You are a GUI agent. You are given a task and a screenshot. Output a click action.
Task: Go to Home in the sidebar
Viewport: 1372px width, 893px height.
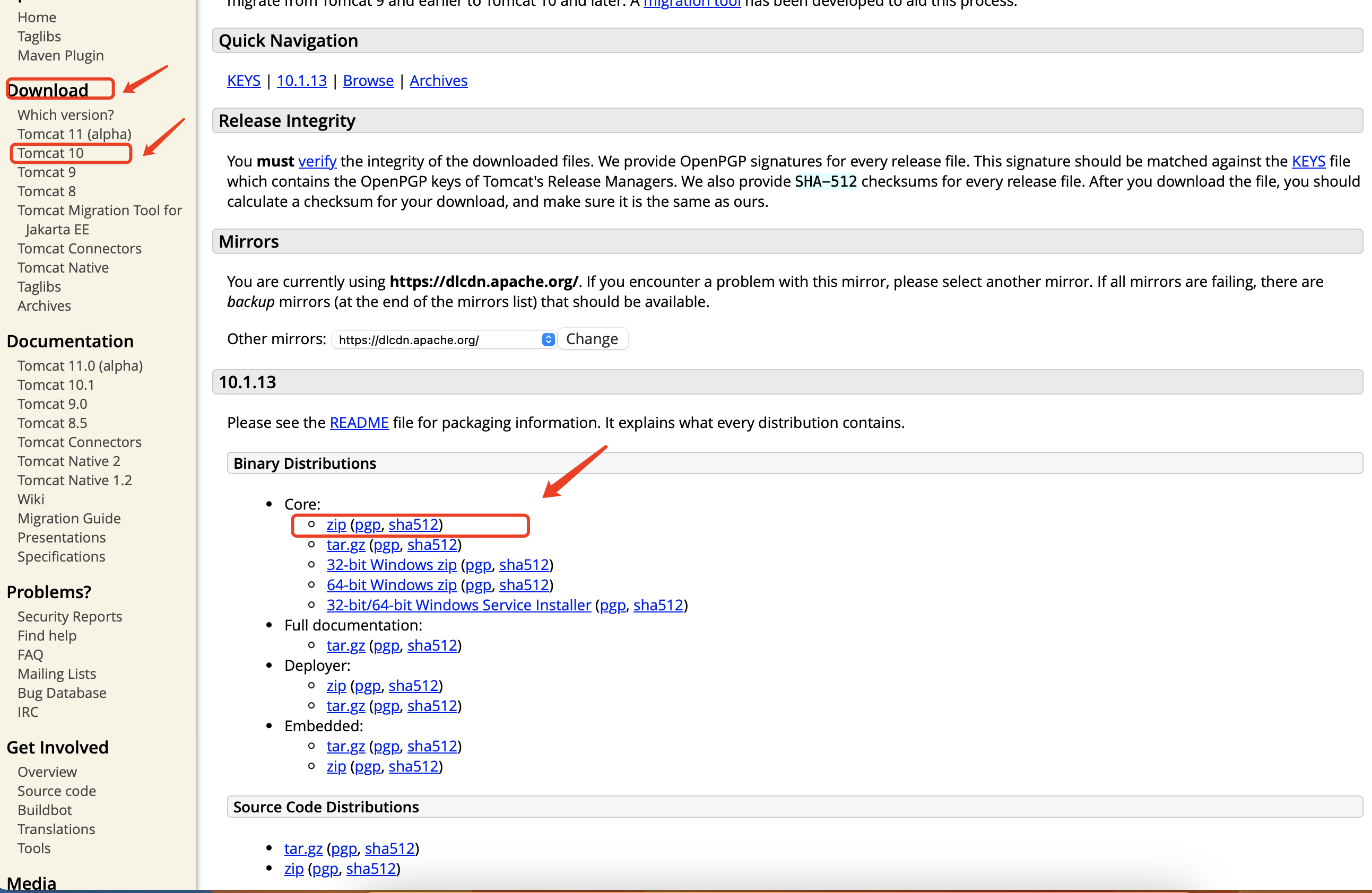pos(37,17)
